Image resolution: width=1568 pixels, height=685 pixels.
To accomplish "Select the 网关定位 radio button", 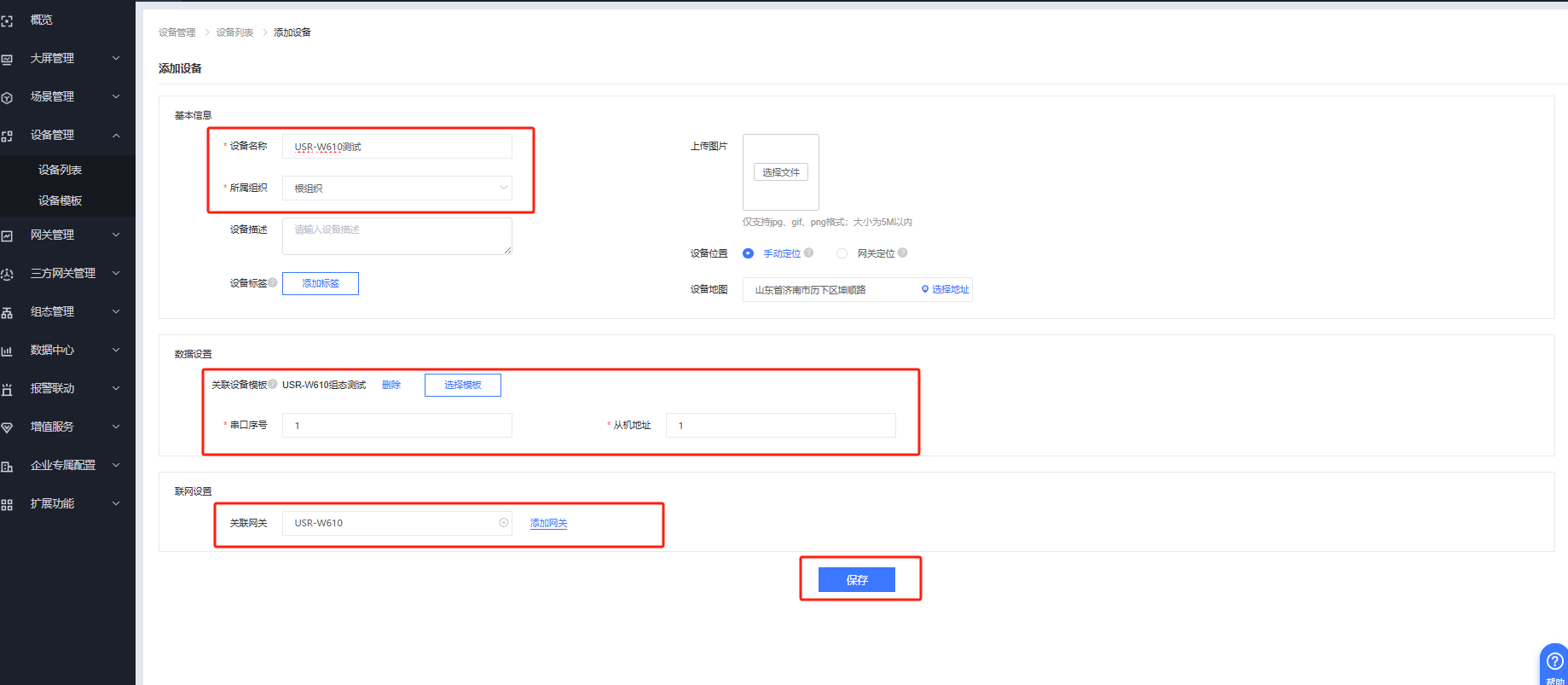I will point(842,253).
